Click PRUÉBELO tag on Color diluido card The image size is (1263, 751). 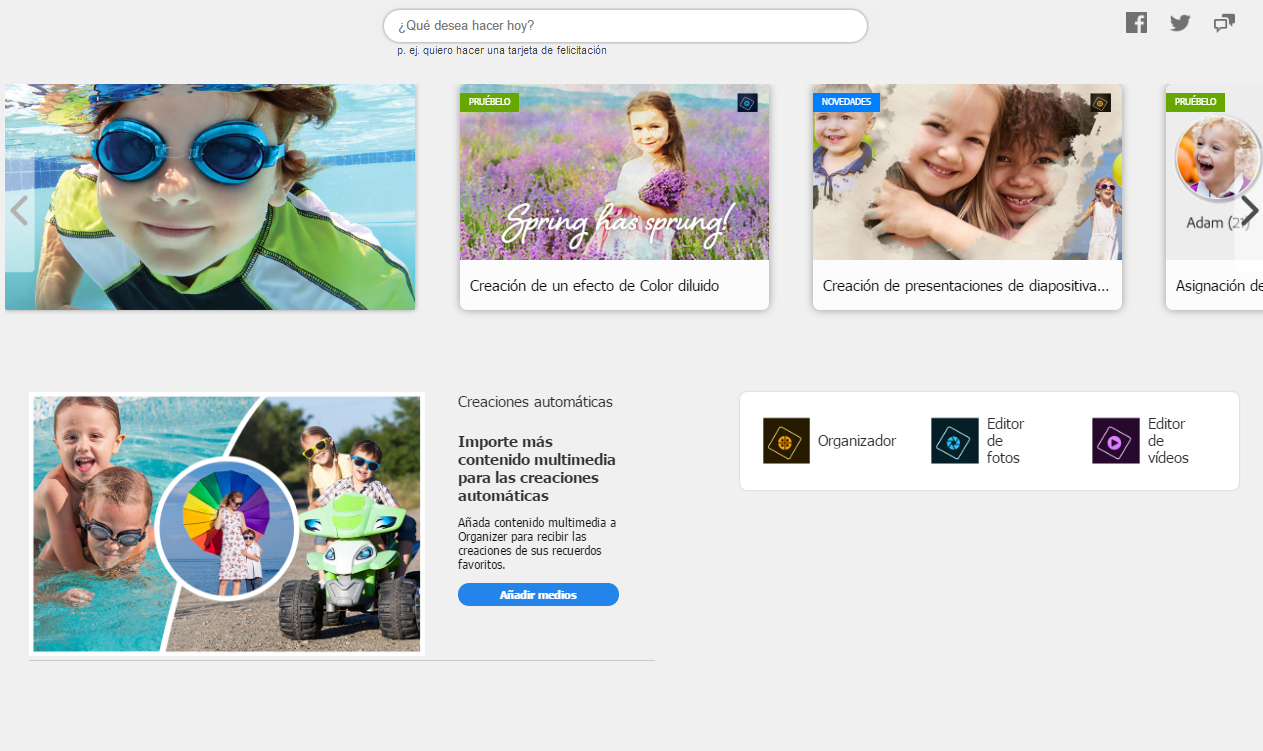click(489, 102)
